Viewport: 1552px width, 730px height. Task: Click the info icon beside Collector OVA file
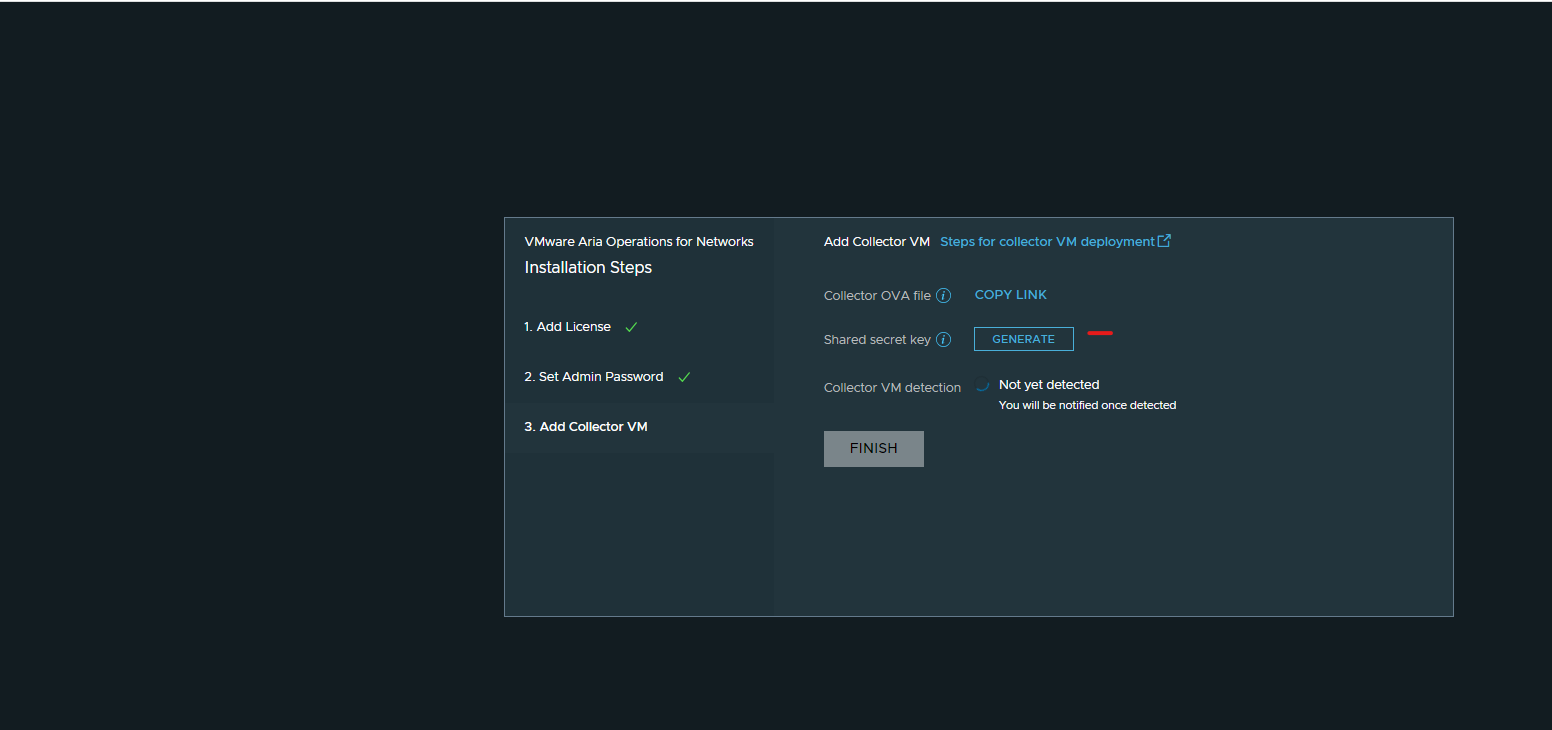[943, 296]
